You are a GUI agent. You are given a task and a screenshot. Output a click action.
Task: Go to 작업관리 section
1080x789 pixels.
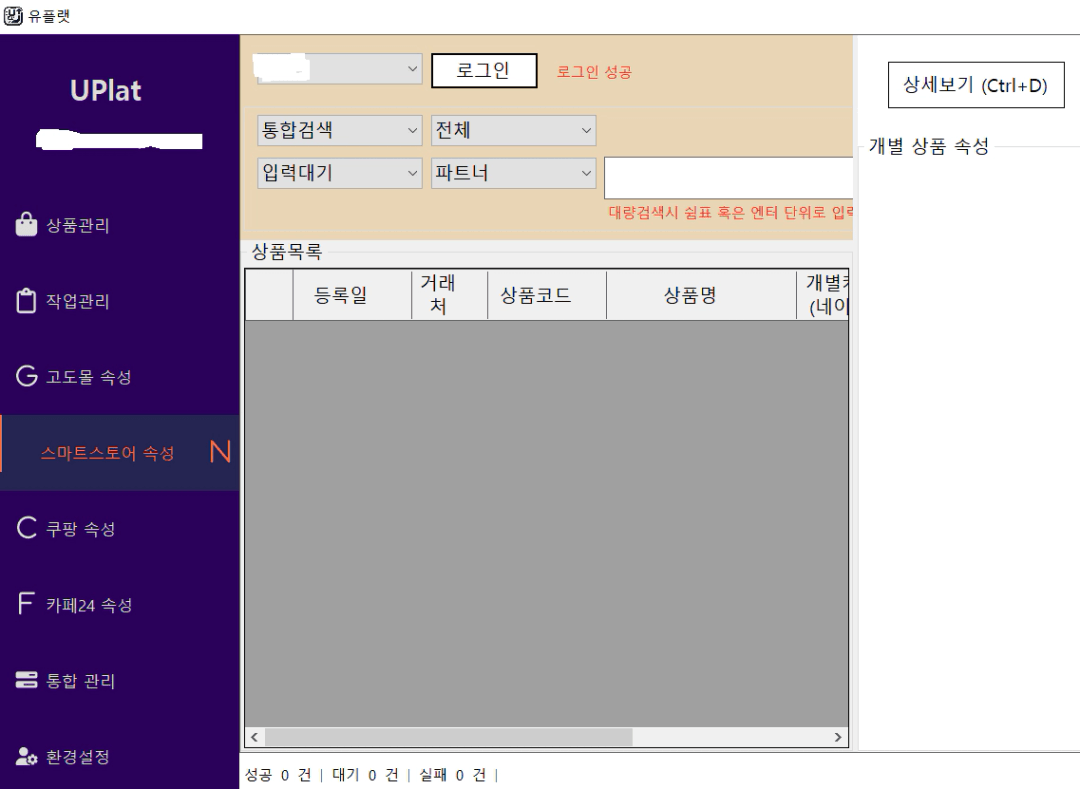(120, 301)
